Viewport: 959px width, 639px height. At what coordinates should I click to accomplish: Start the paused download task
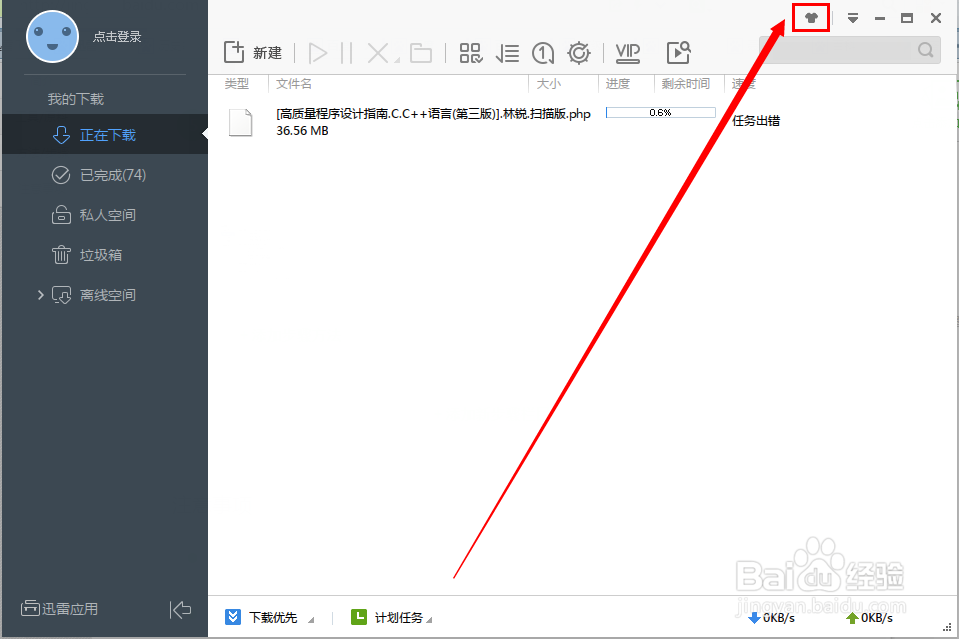coord(318,52)
